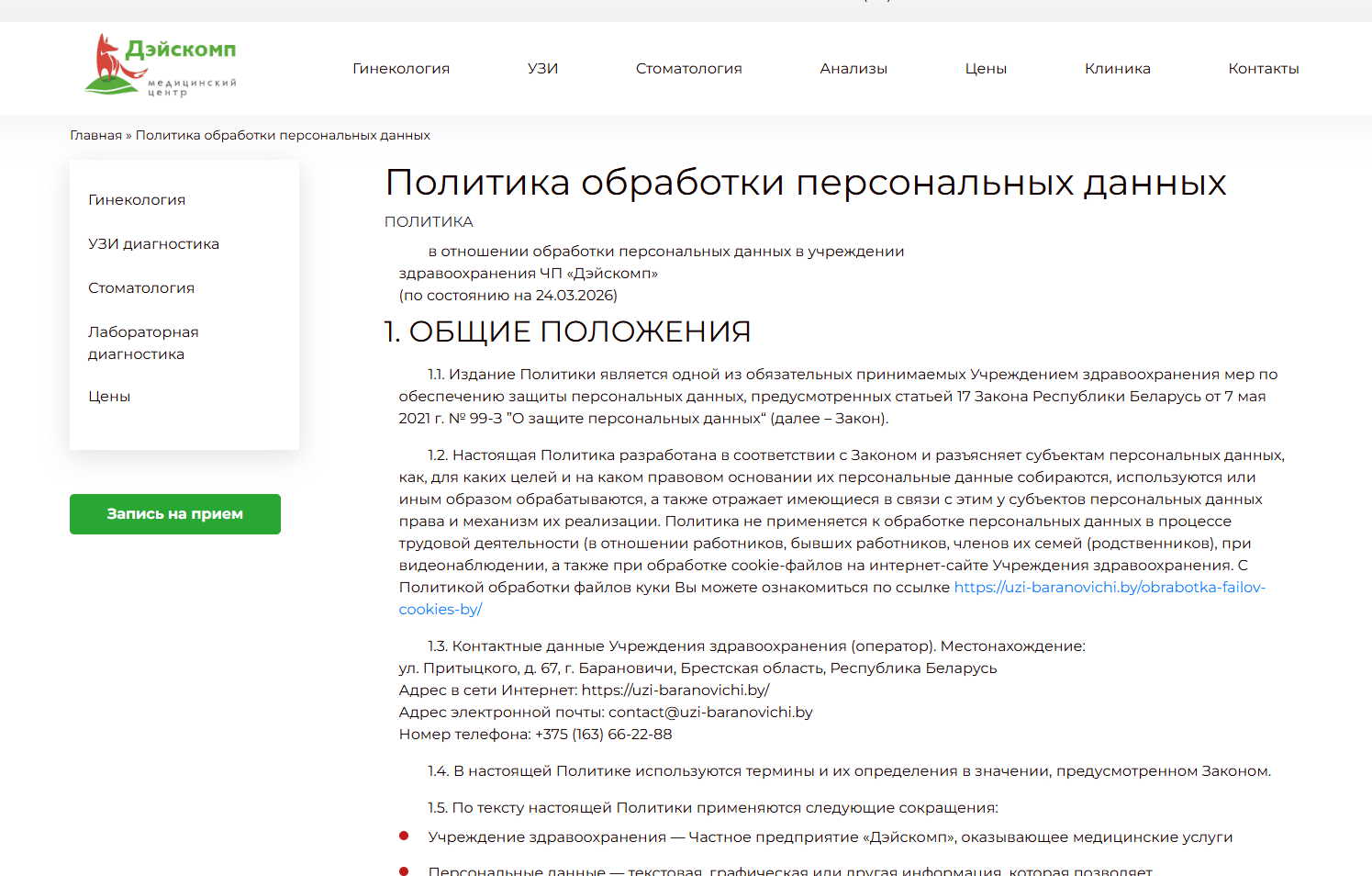1372x876 pixels.
Task: Open Анализы menu item
Action: tap(853, 69)
